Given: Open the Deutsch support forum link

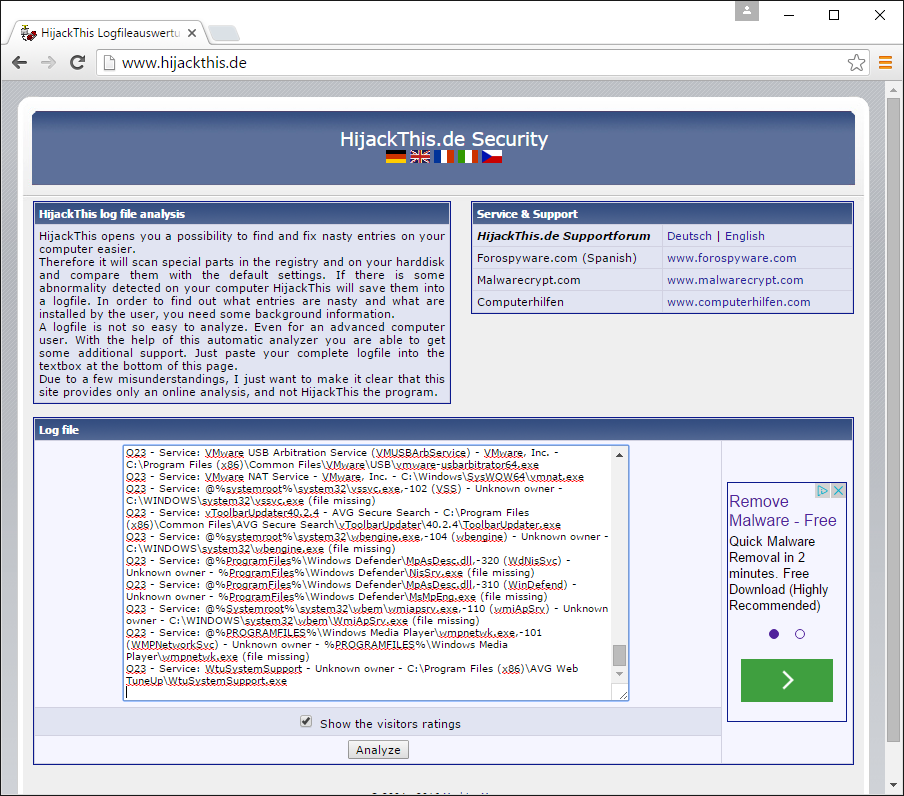Looking at the screenshot, I should [689, 236].
